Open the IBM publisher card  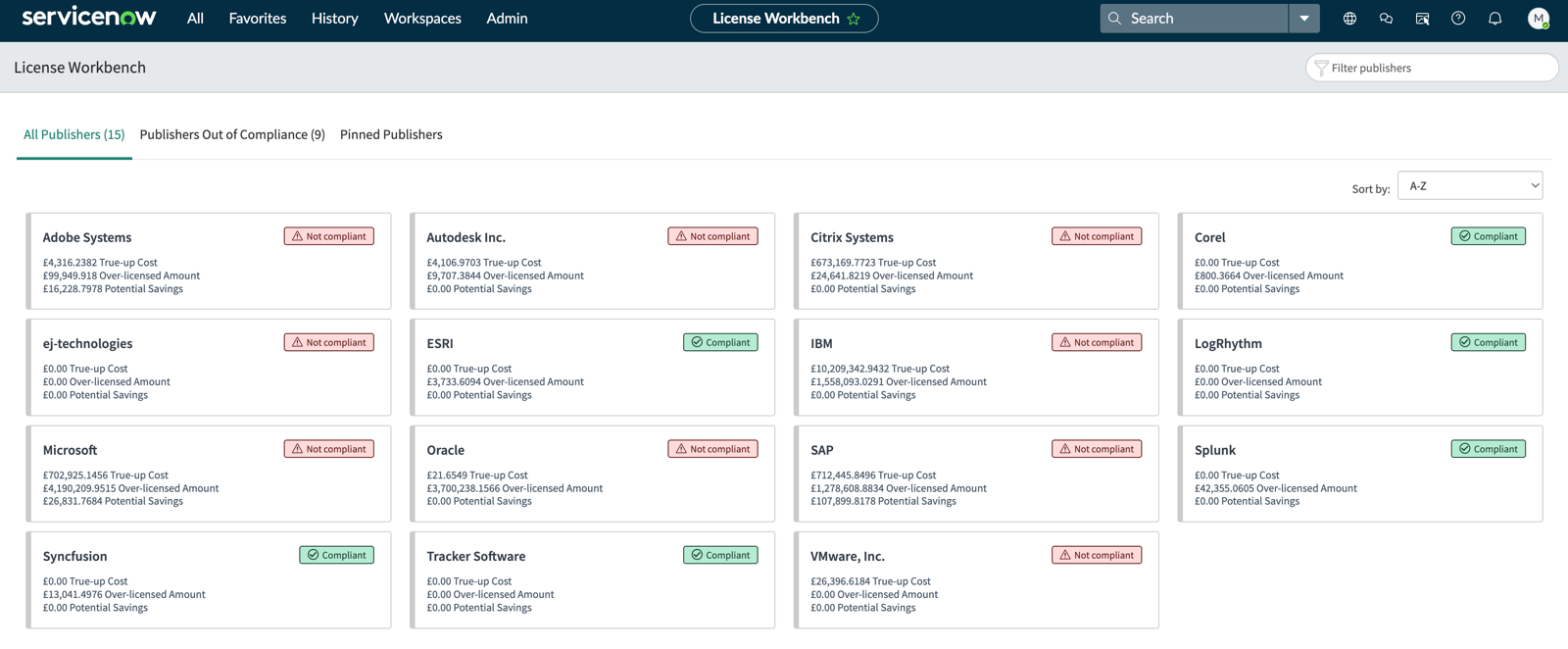click(977, 368)
